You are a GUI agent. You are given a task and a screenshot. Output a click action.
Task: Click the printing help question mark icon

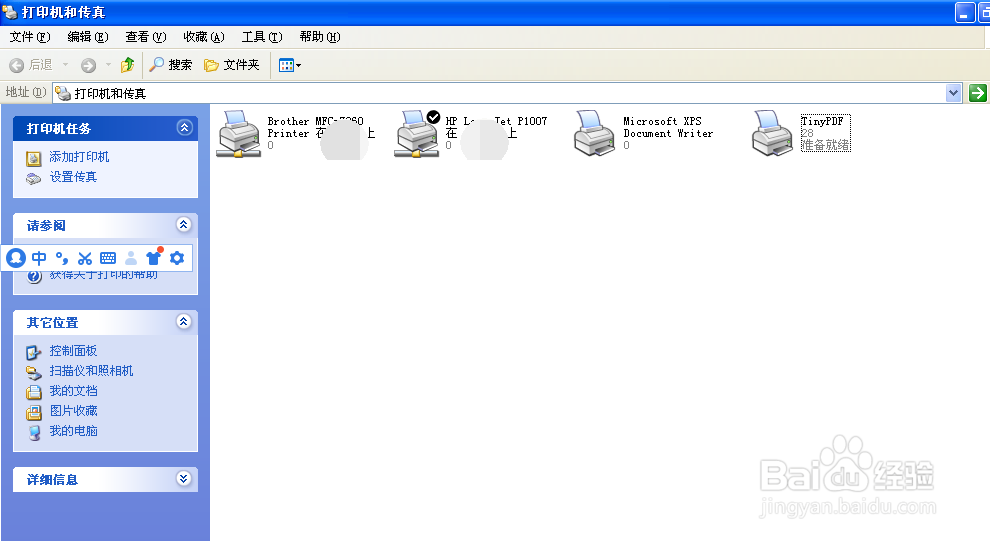click(34, 277)
